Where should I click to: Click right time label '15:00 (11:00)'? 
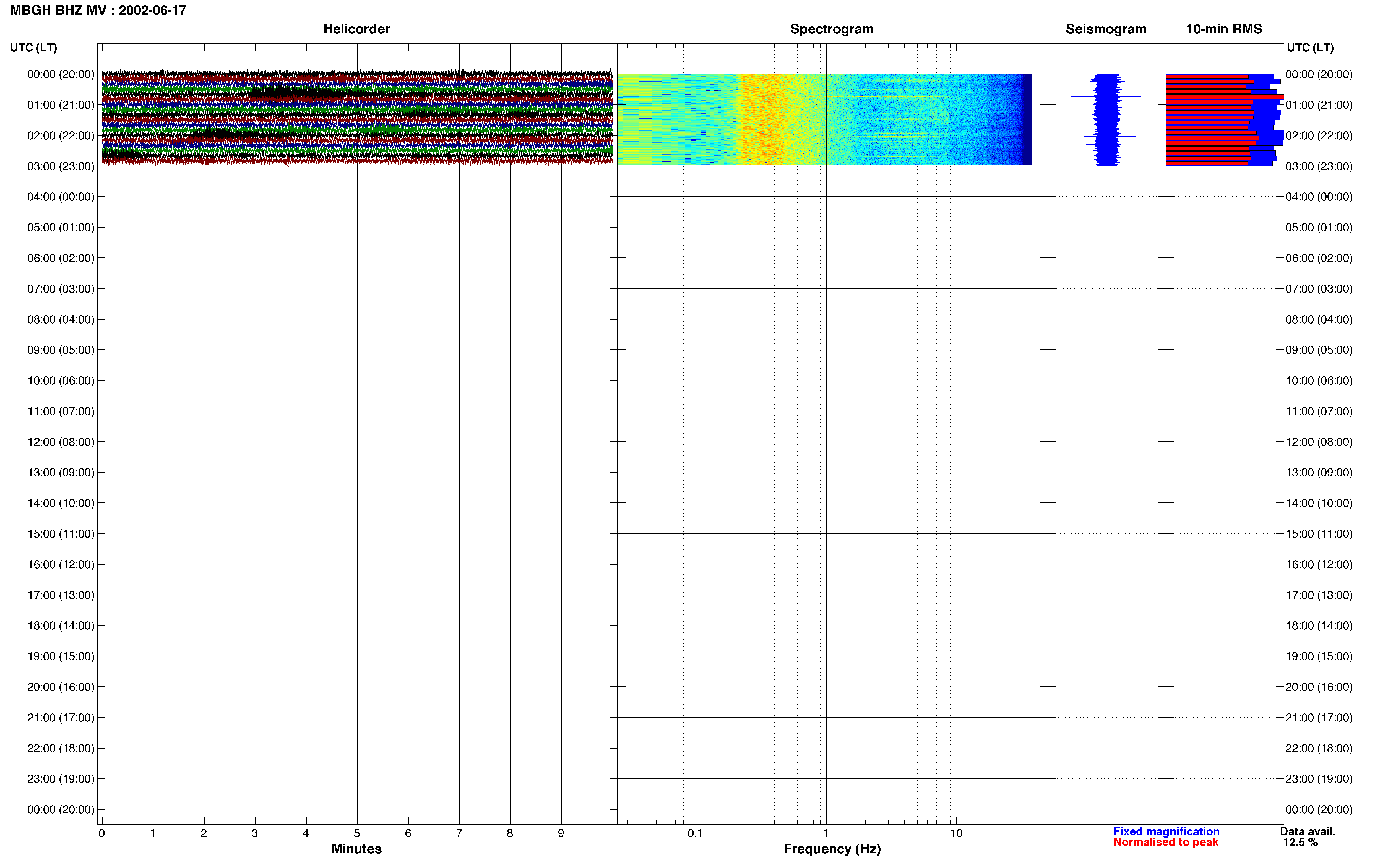(1319, 534)
